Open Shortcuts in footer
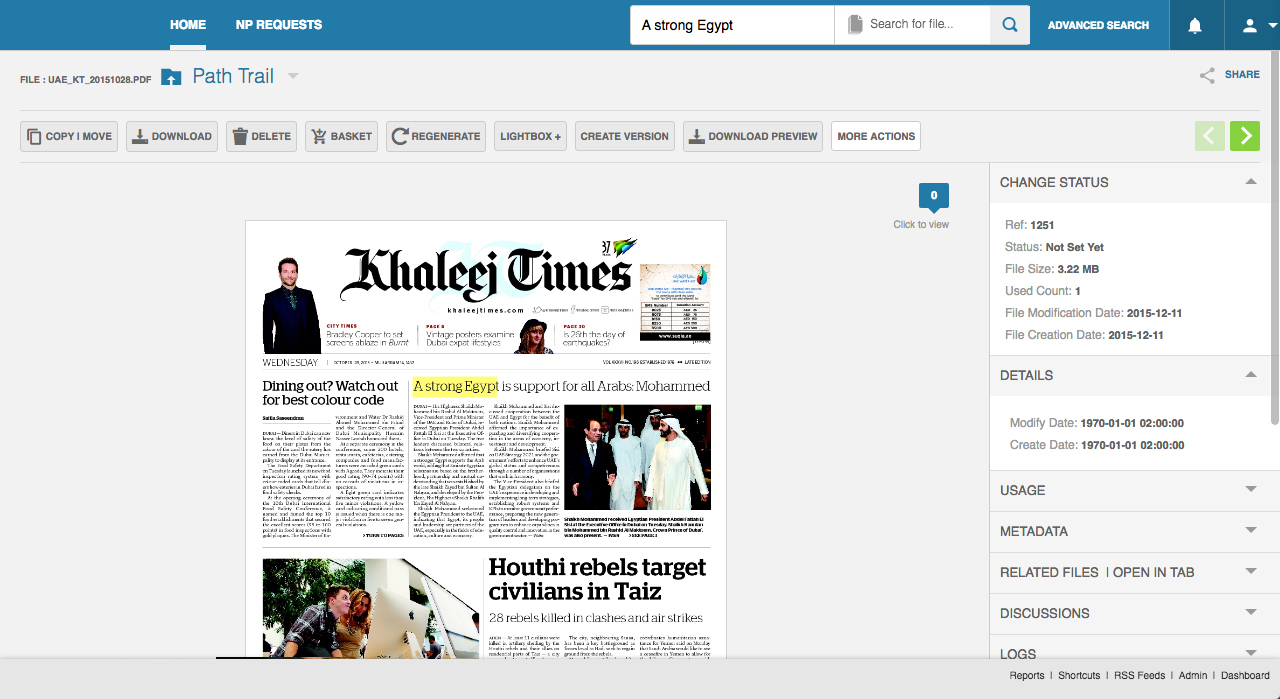The height and width of the screenshot is (699, 1280). [x=1079, y=676]
